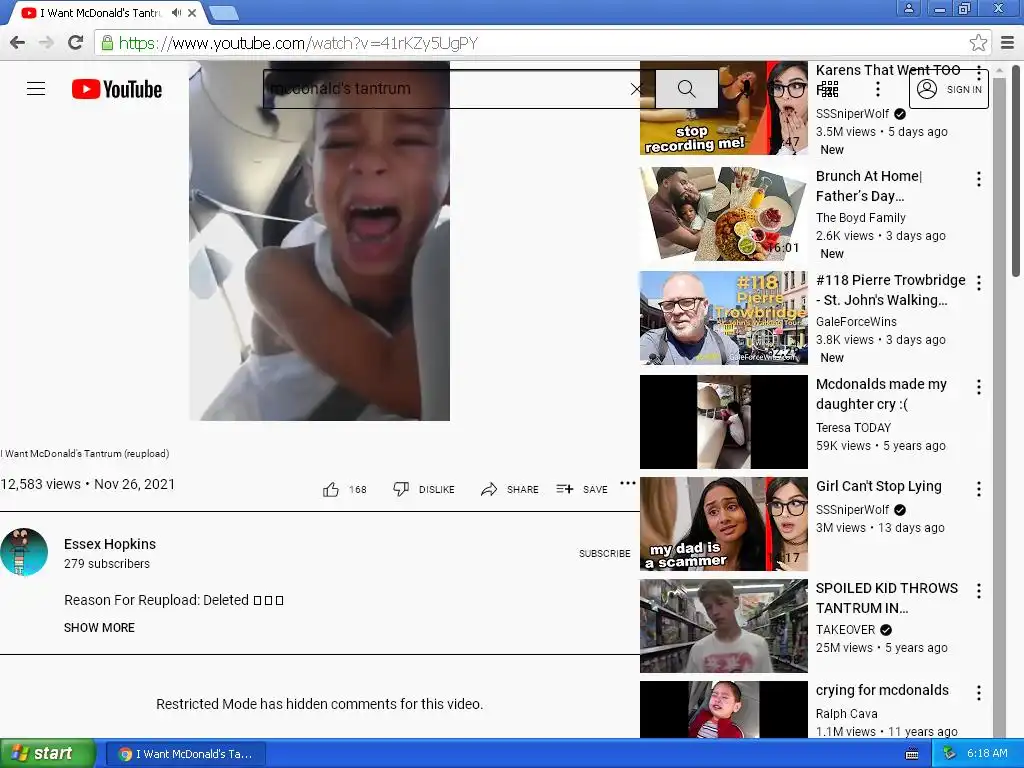
Task: Expand description with SHOW MORE
Action: (x=99, y=628)
